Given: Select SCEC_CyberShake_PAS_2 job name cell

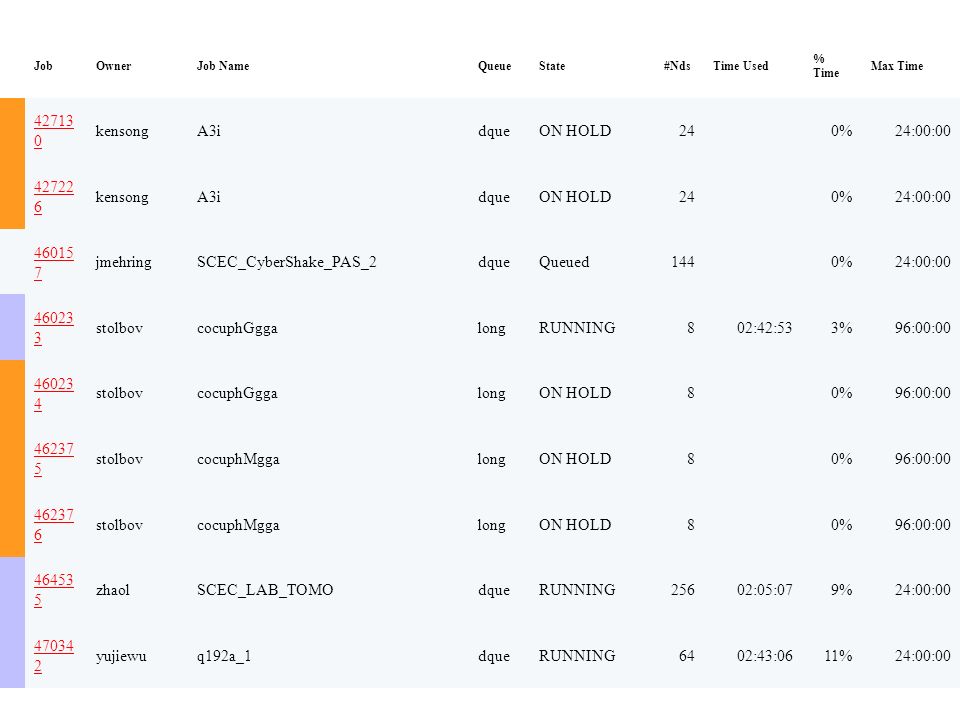Looking at the screenshot, I should click(x=287, y=262).
